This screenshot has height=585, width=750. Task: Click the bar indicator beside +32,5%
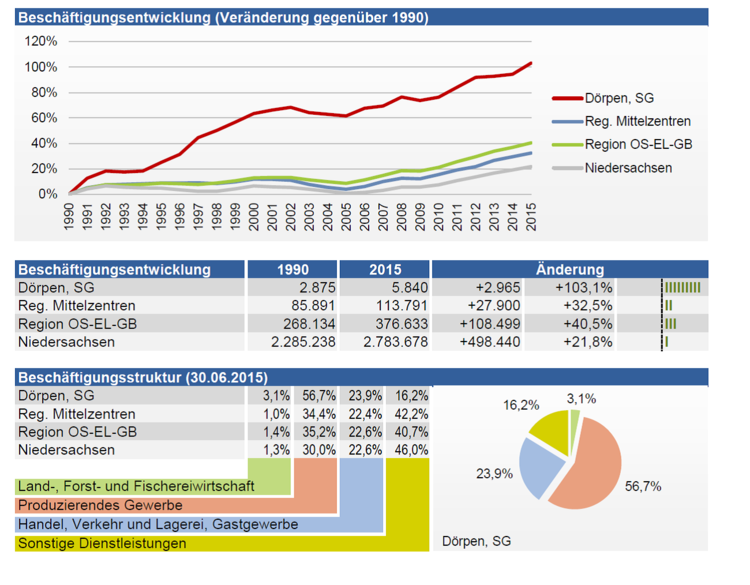(669, 306)
